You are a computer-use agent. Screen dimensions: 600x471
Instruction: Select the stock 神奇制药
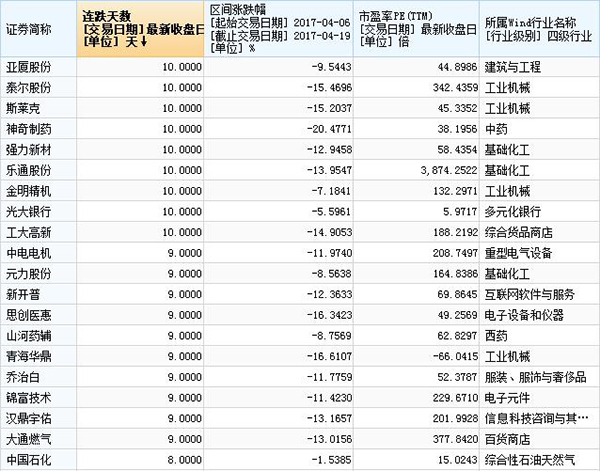[x=28, y=129]
